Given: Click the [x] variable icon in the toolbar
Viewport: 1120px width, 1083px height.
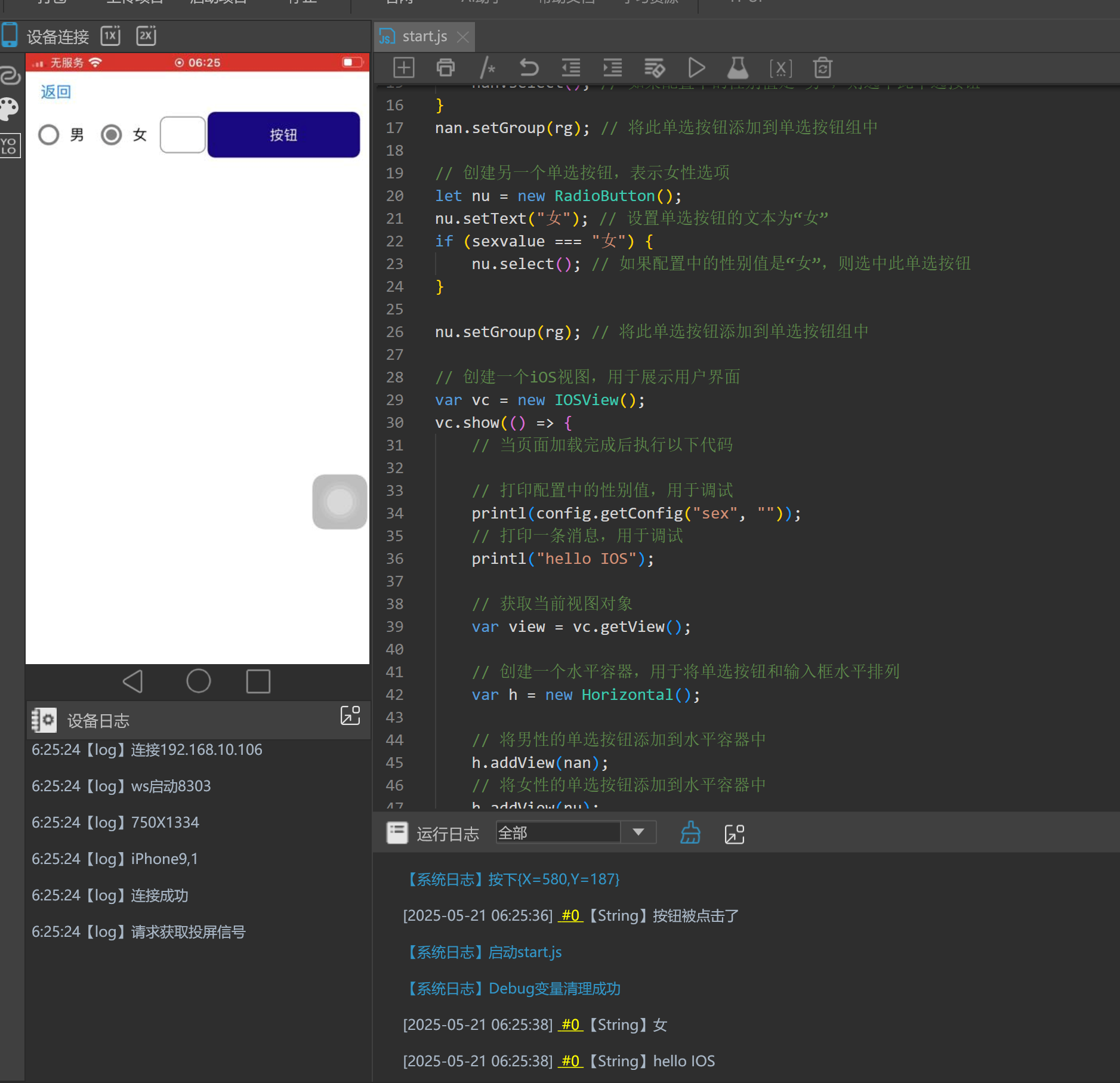Looking at the screenshot, I should (781, 68).
